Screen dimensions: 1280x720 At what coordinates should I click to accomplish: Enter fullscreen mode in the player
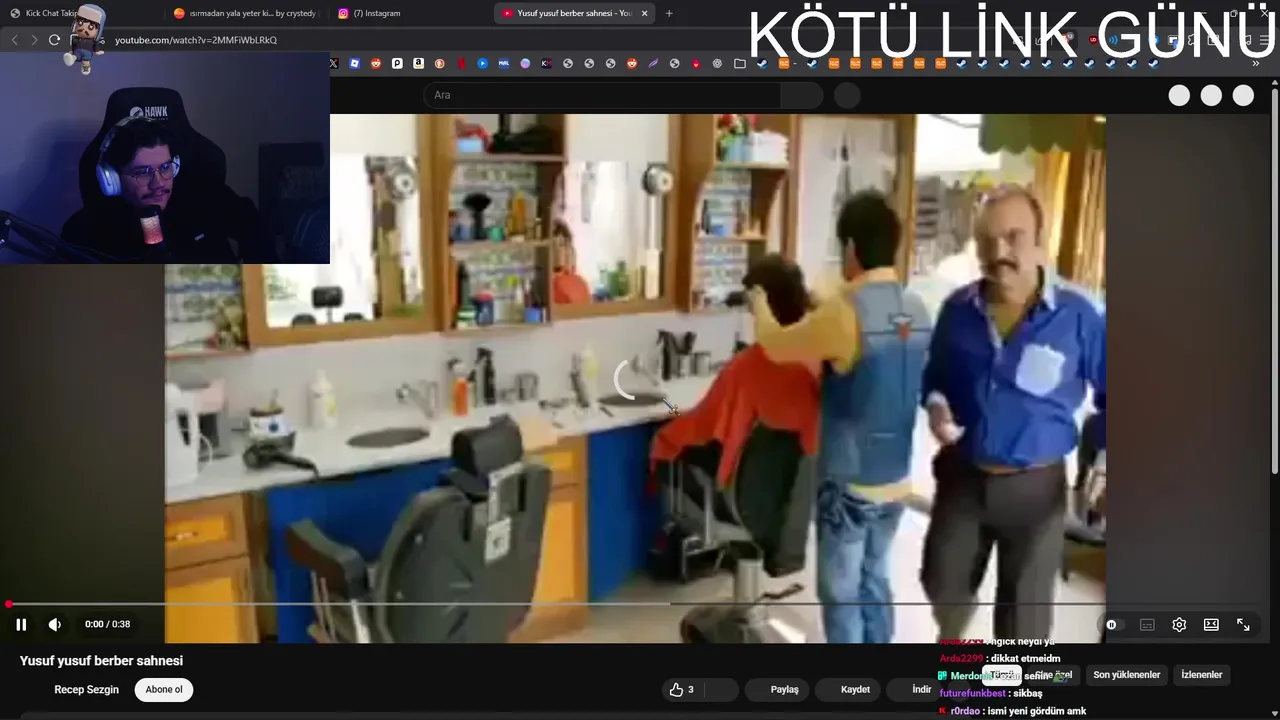1243,624
